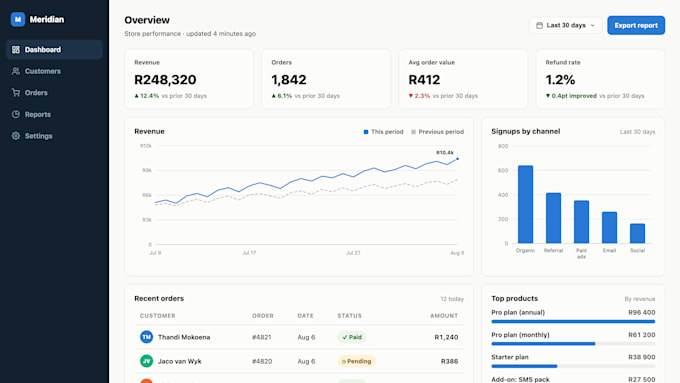Image resolution: width=680 pixels, height=383 pixels.
Task: Open the Reports section
Action: (54, 114)
